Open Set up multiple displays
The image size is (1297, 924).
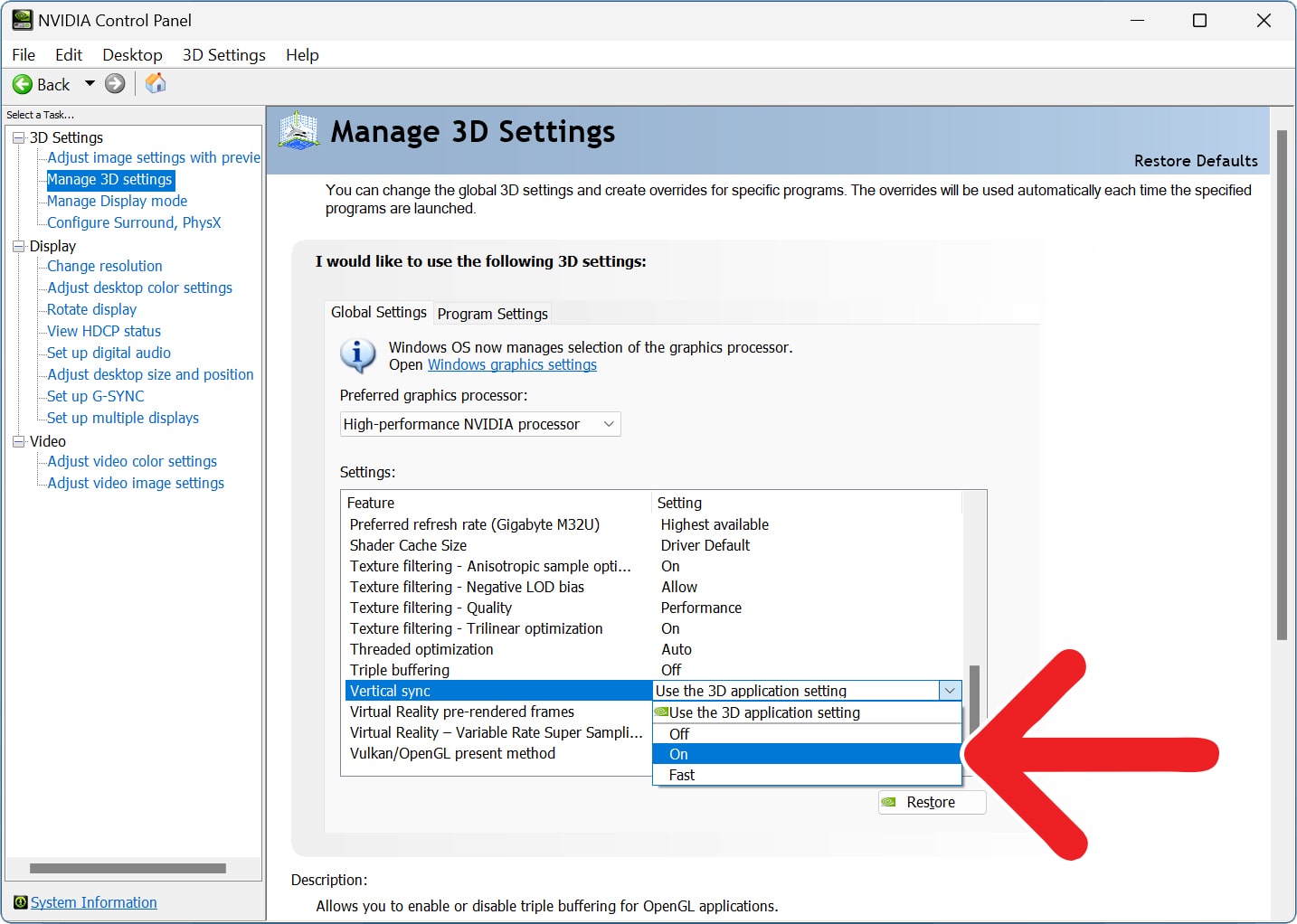[123, 418]
